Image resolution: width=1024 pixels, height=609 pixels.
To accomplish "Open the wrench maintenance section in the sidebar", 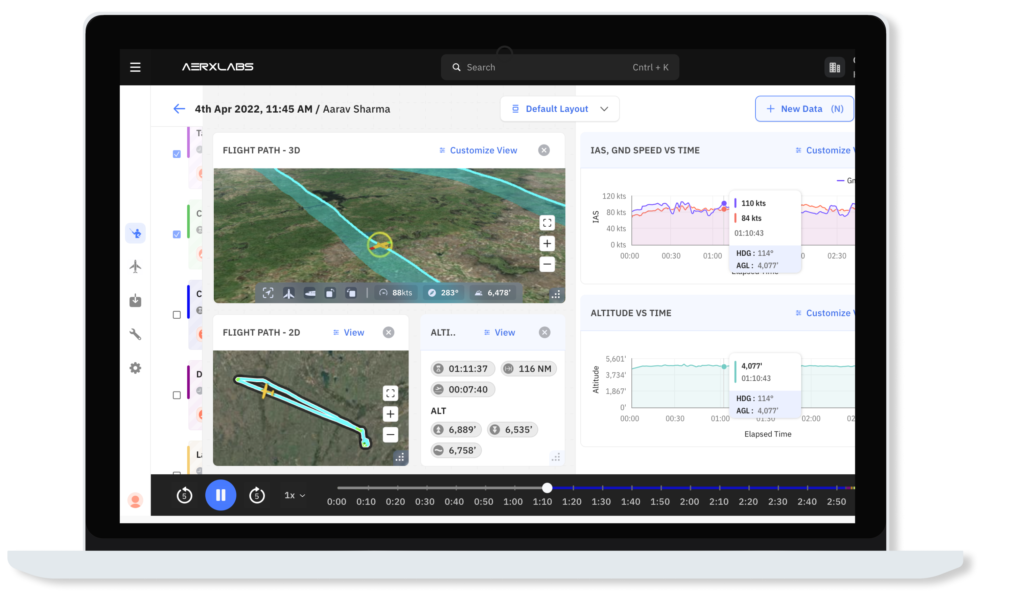I will [135, 334].
